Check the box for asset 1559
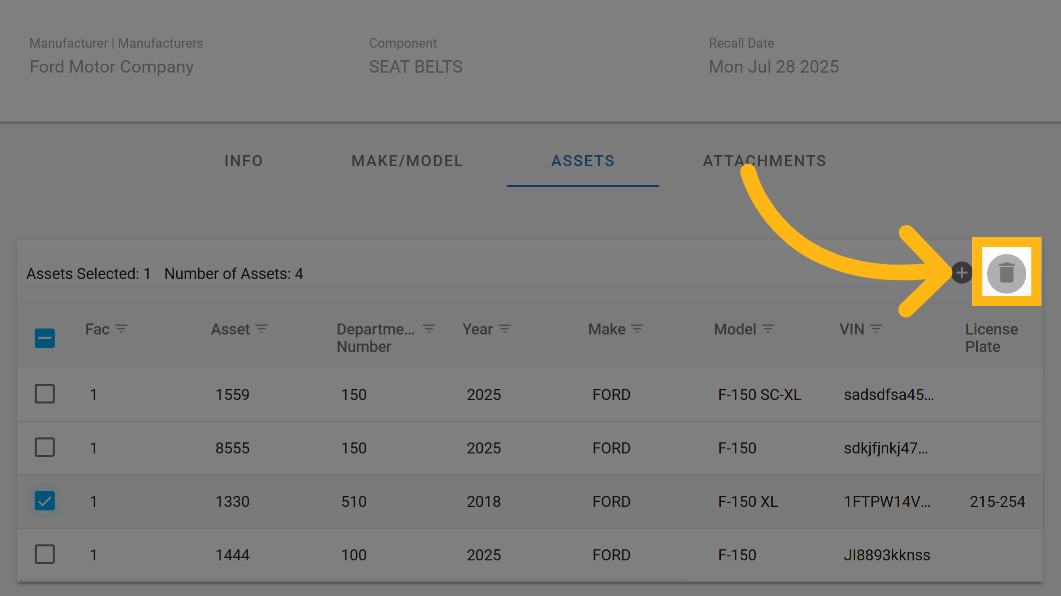This screenshot has width=1061, height=596. tap(45, 394)
